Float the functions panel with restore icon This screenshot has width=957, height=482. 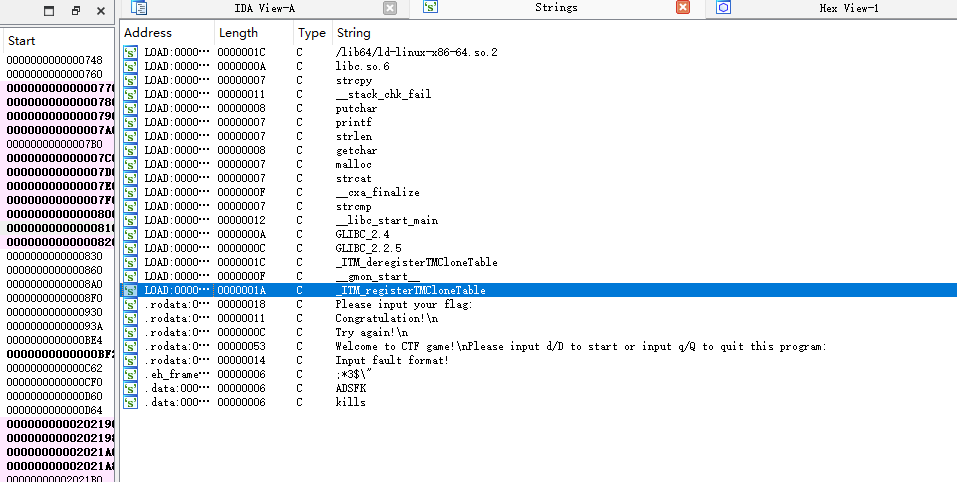click(x=76, y=10)
